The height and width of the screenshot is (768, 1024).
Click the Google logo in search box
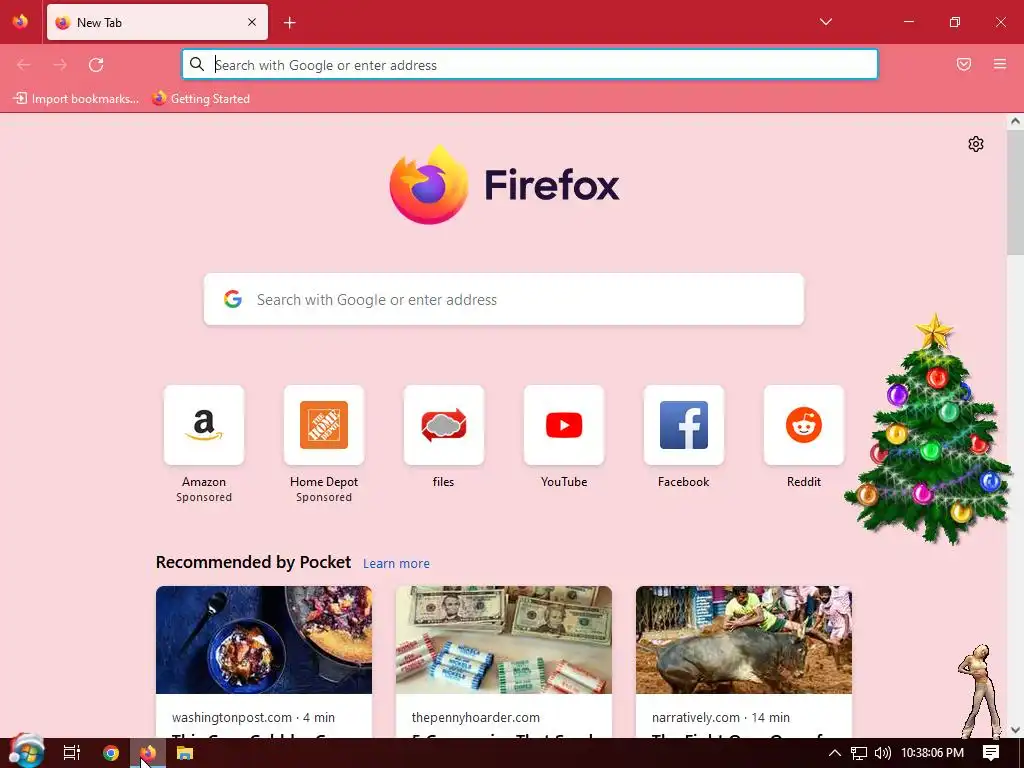click(x=233, y=299)
